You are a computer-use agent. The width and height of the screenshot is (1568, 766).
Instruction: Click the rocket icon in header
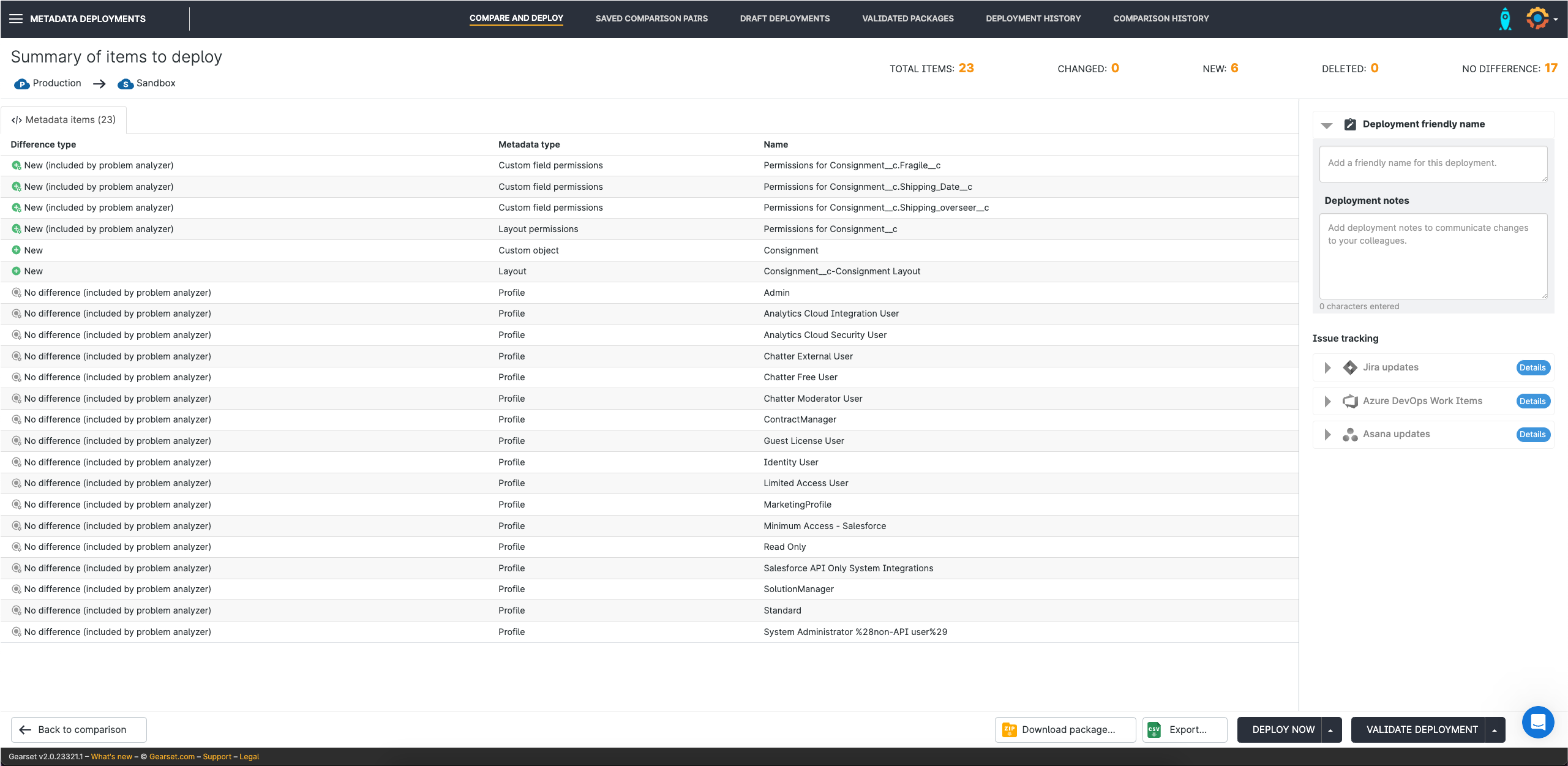(1504, 19)
